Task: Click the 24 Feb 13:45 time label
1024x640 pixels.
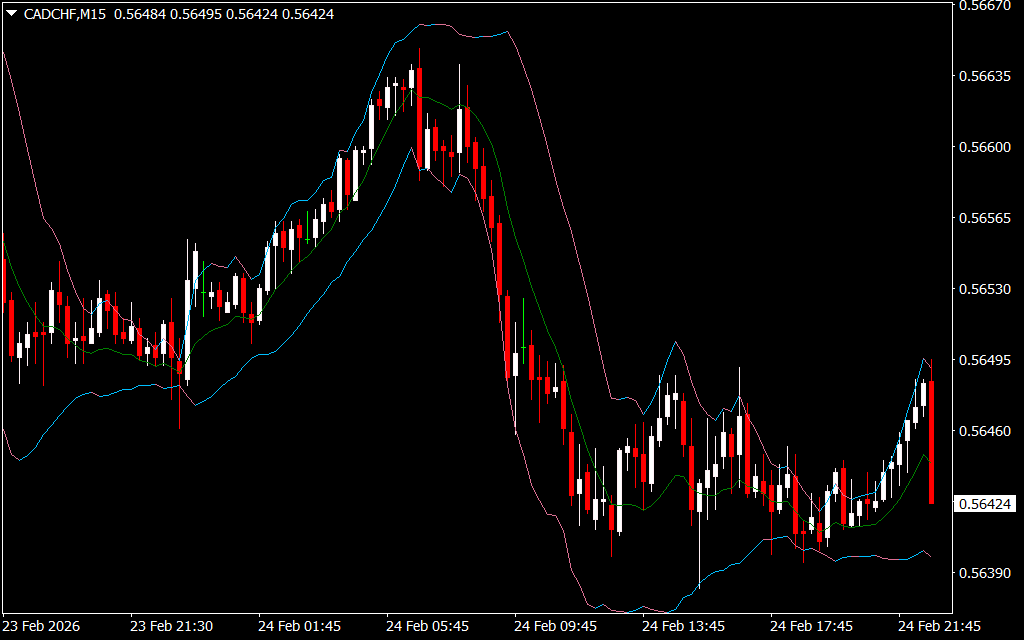Action: click(x=683, y=626)
